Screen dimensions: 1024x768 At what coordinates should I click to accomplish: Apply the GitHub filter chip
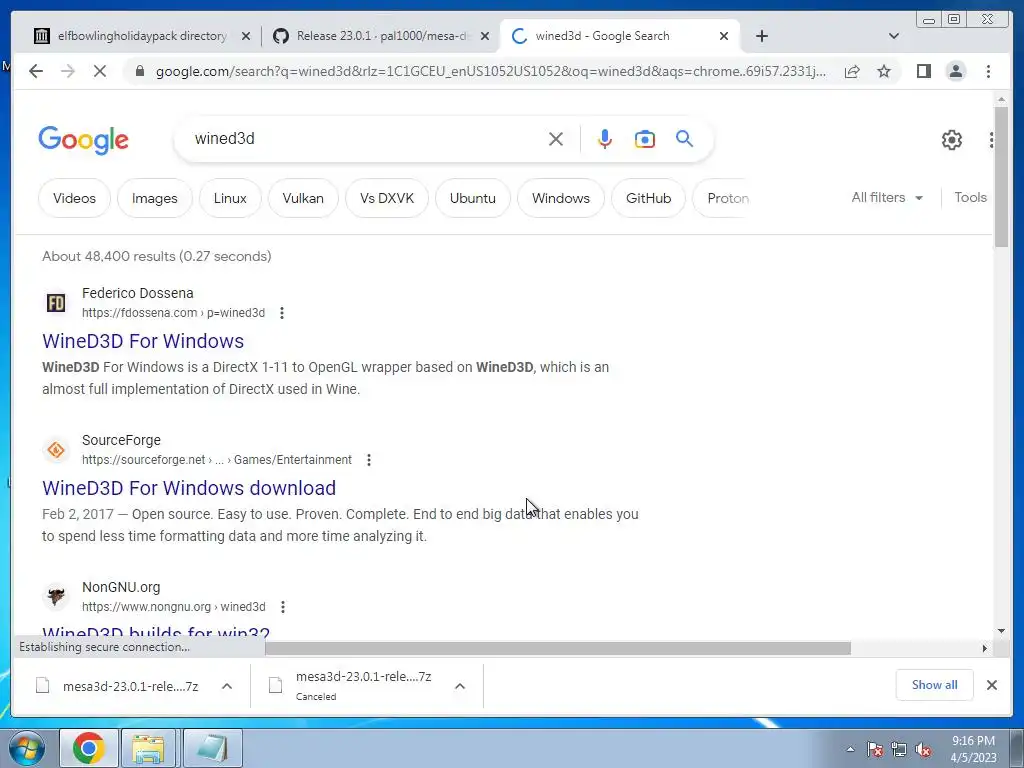click(648, 198)
